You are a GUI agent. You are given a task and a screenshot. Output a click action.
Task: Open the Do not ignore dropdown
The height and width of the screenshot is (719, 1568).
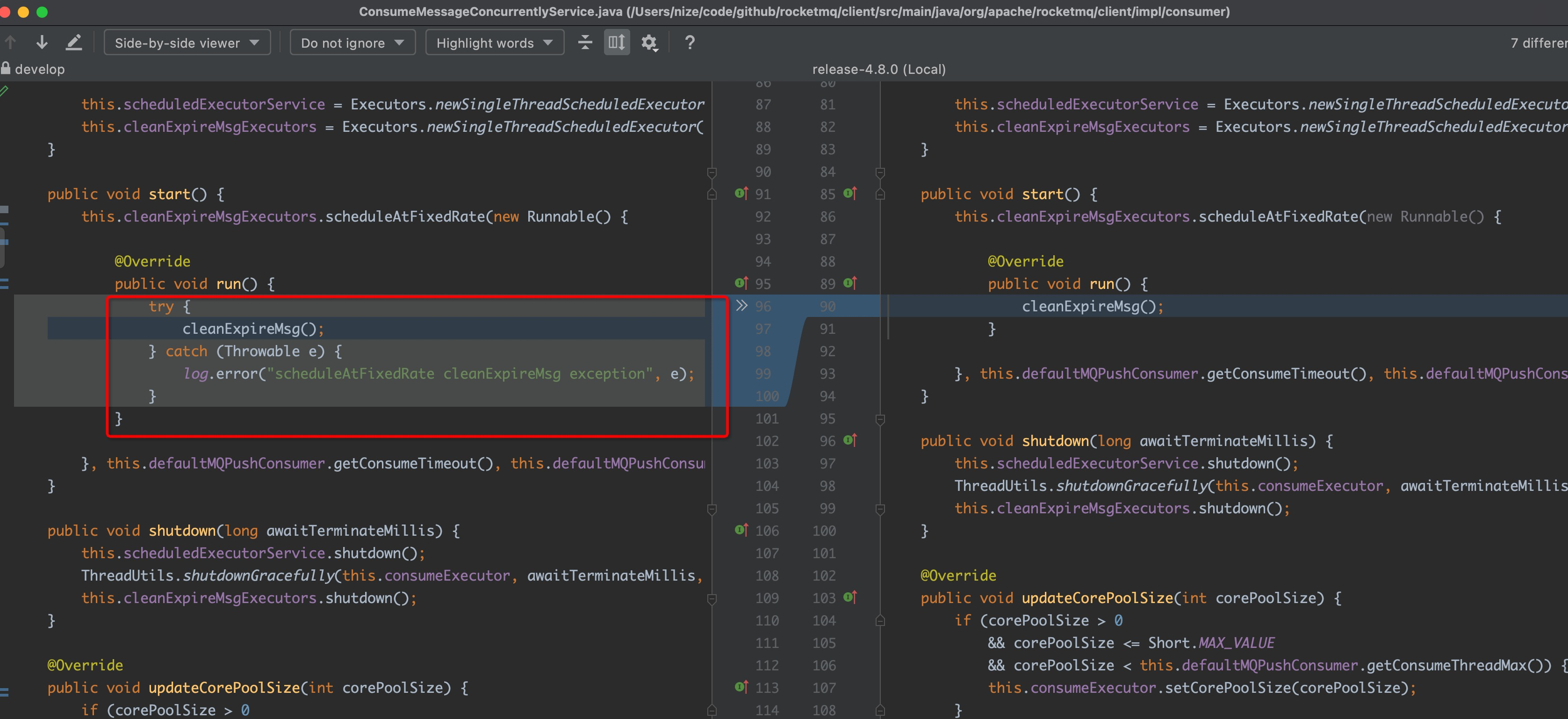[x=352, y=43]
